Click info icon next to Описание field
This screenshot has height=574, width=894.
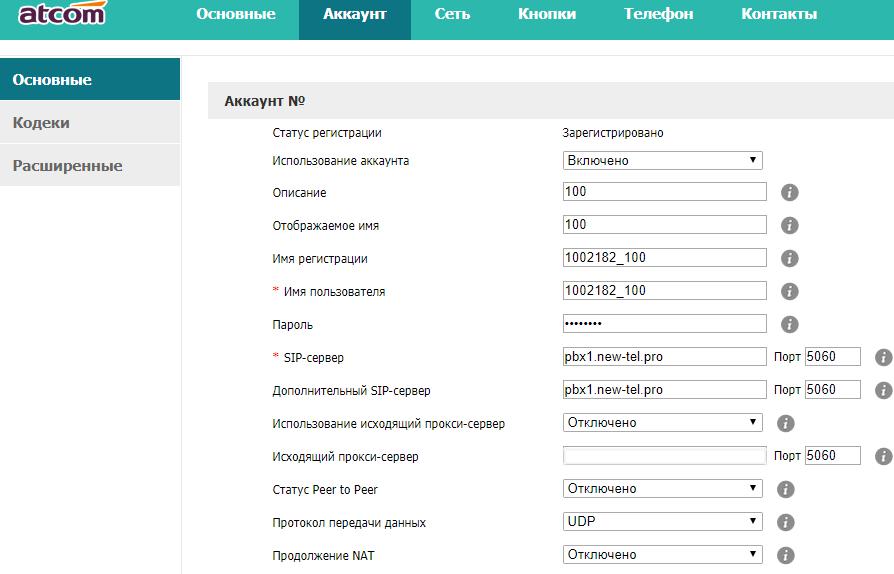click(789, 193)
